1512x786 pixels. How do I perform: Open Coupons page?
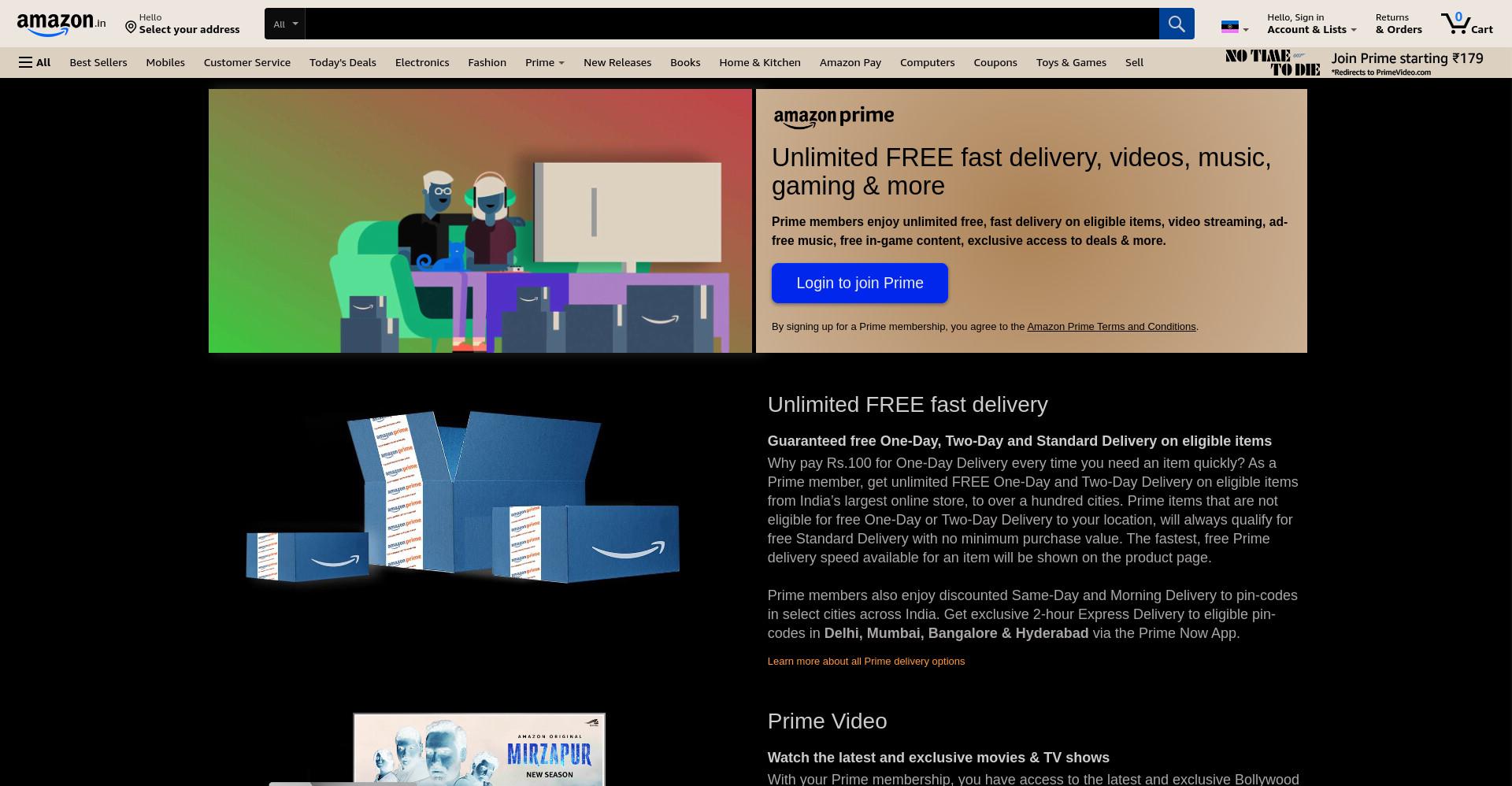995,62
